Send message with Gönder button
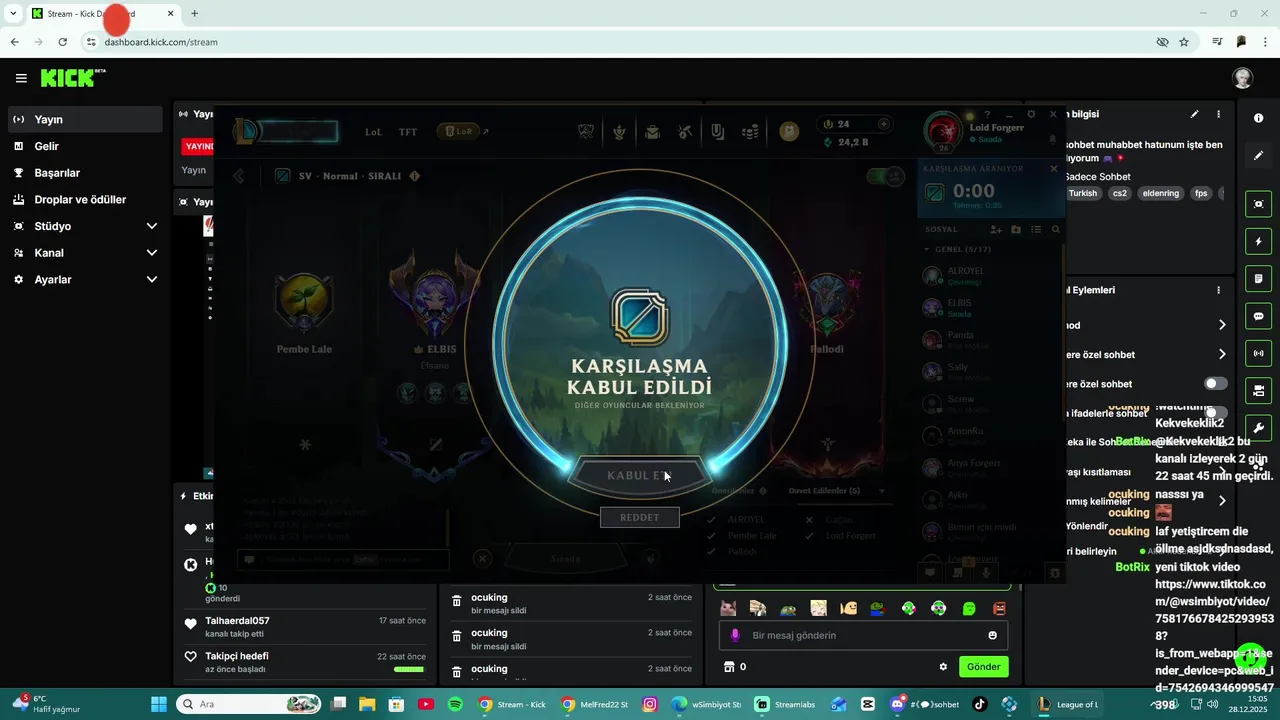 tap(983, 666)
